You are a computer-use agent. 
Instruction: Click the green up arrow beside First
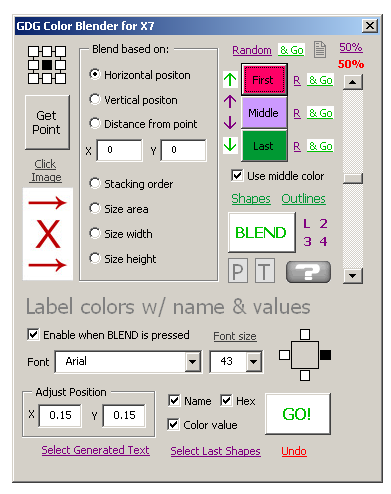230,79
